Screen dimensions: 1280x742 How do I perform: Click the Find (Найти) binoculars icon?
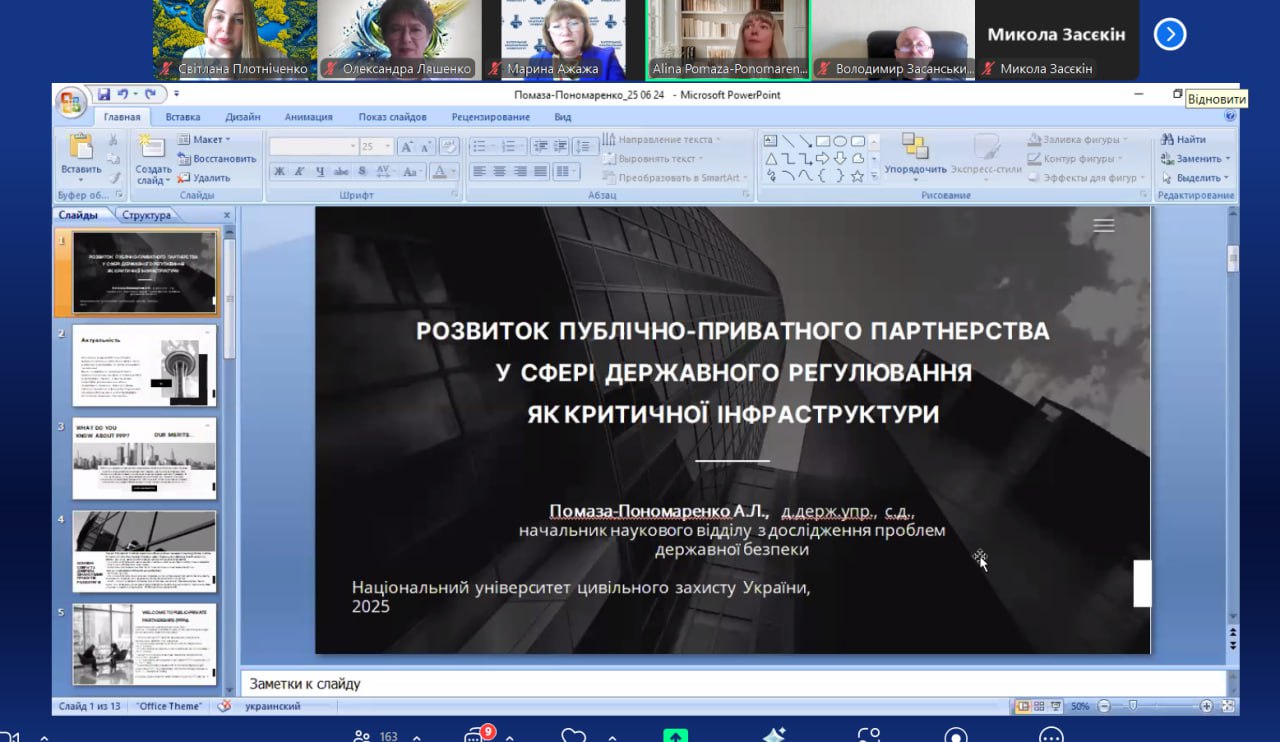tap(1166, 140)
